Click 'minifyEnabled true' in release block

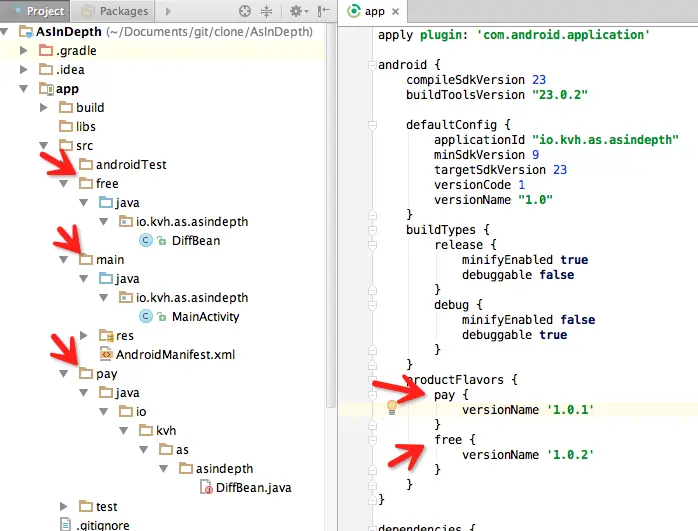[x=525, y=259]
